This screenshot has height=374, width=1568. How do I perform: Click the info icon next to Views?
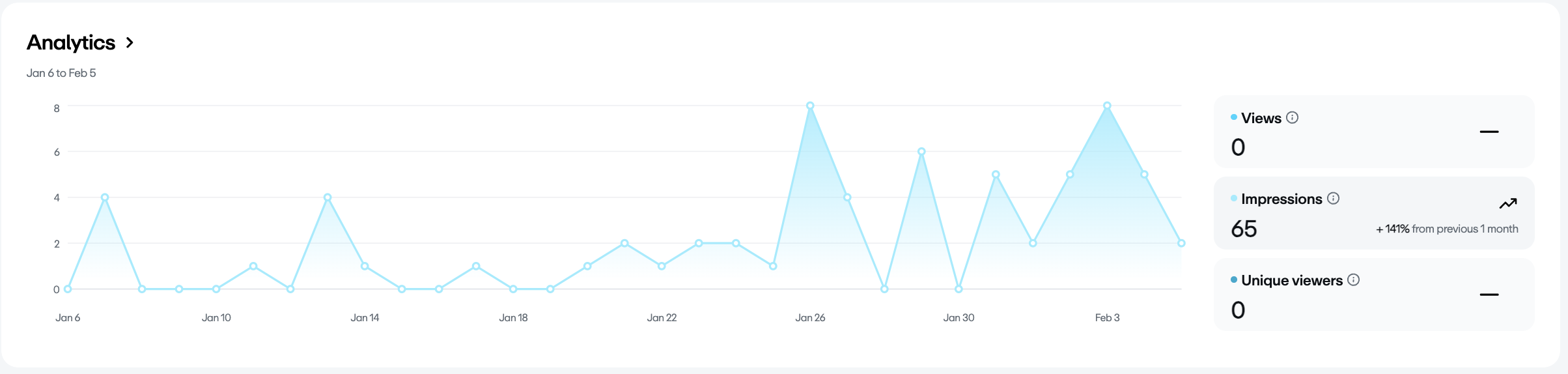(1293, 118)
